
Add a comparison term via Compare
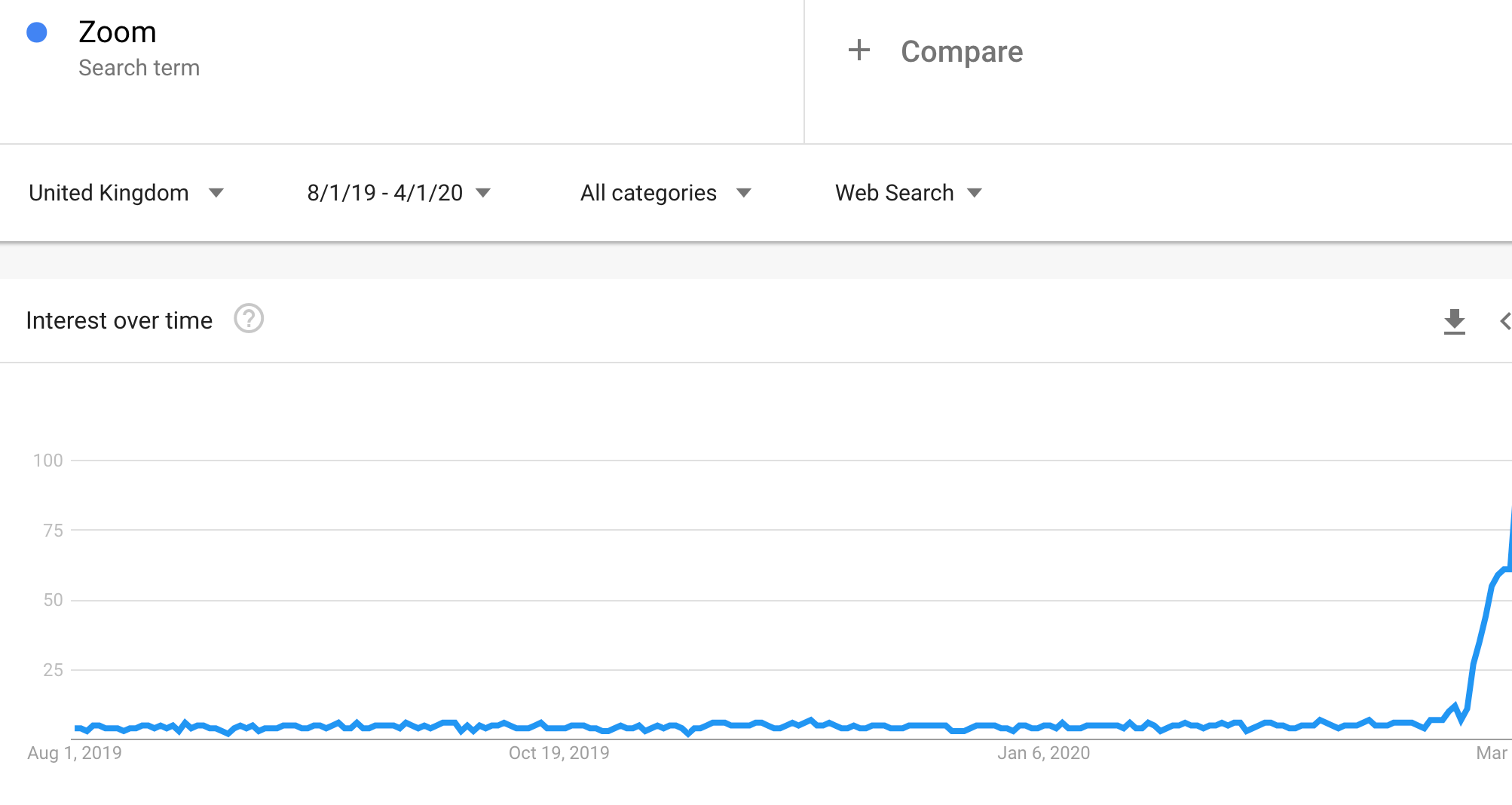point(961,51)
